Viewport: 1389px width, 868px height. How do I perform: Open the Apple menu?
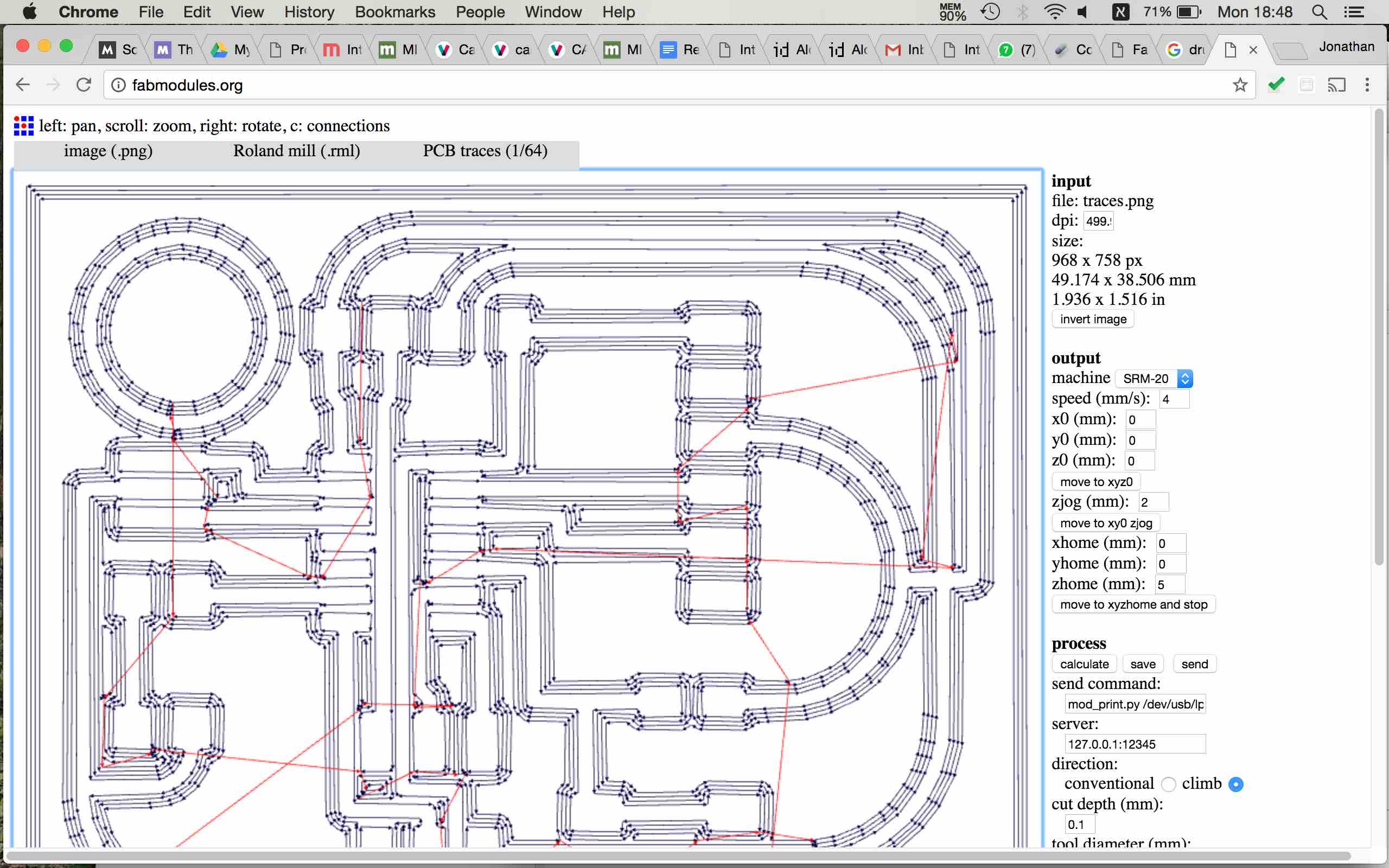[29, 11]
